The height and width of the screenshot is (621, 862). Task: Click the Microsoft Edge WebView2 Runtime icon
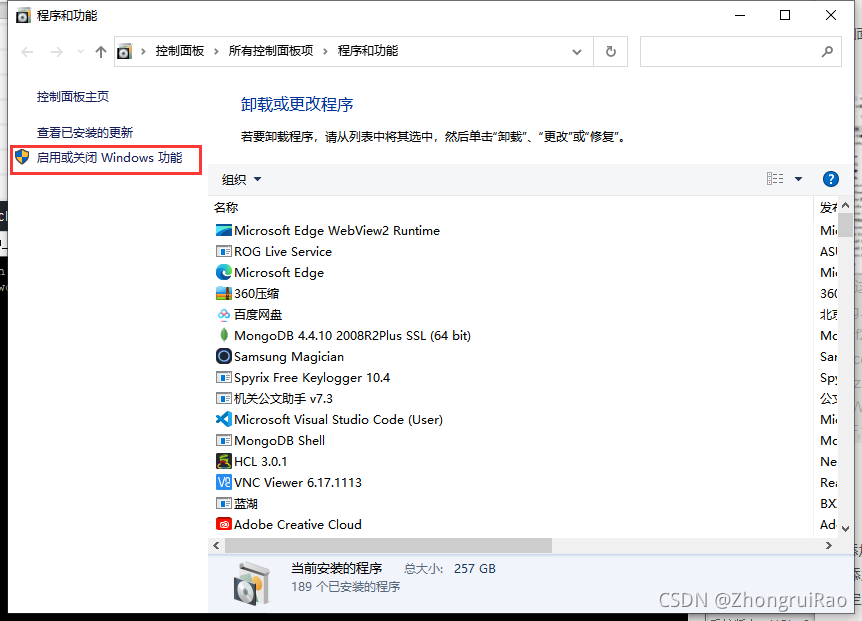pyautogui.click(x=224, y=230)
